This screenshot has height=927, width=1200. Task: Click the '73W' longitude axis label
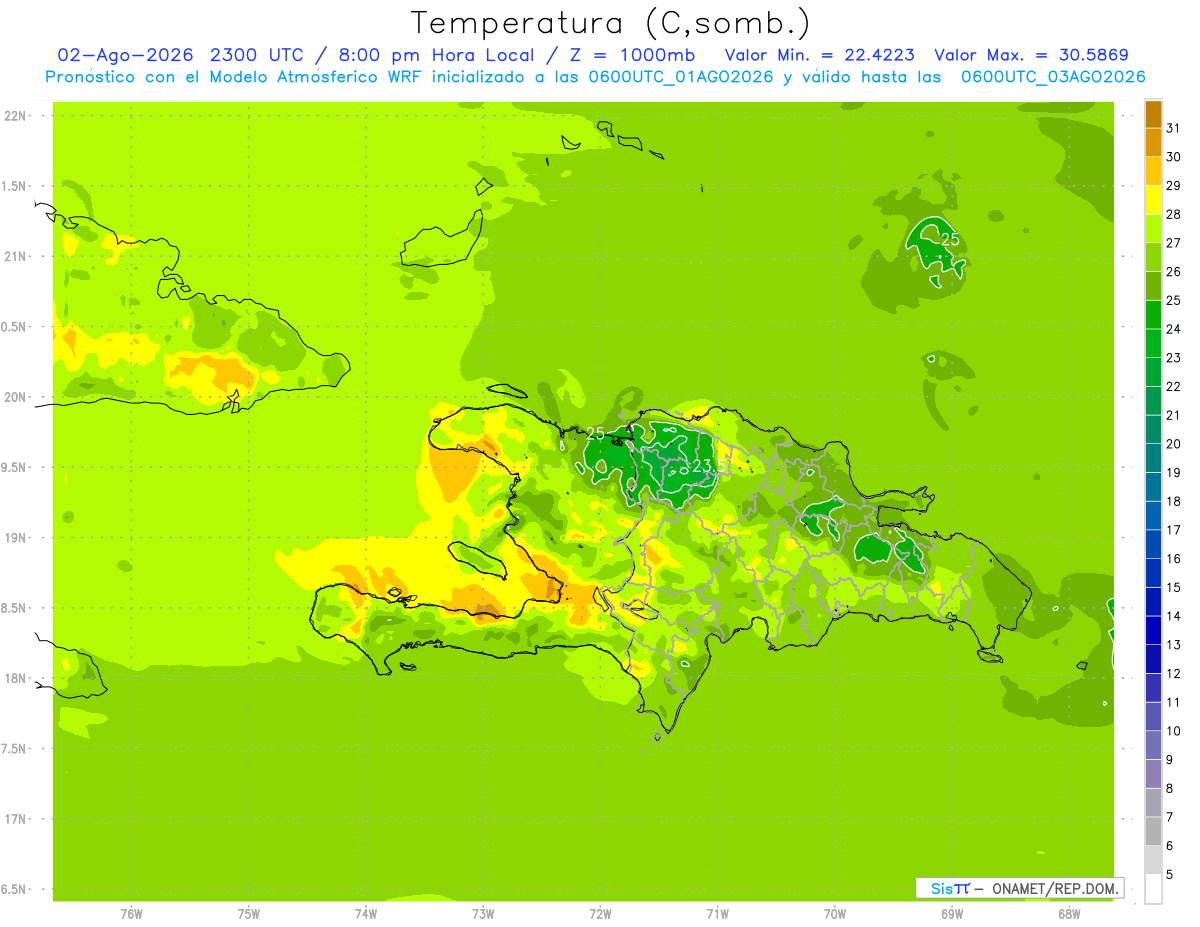[483, 913]
